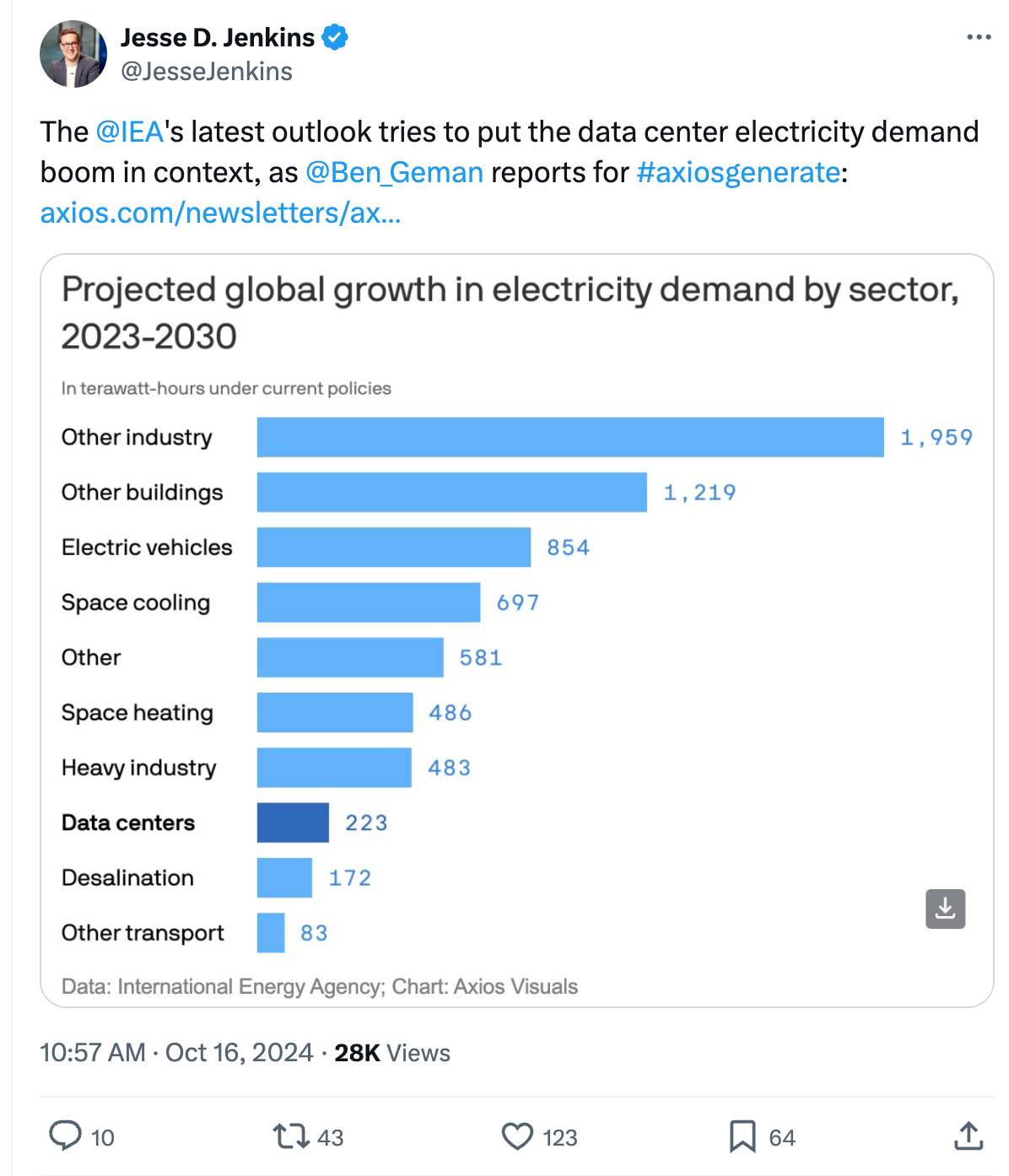This screenshot has width=1009, height=1176.
Task: View the 28K Views analytics
Action: click(391, 1053)
